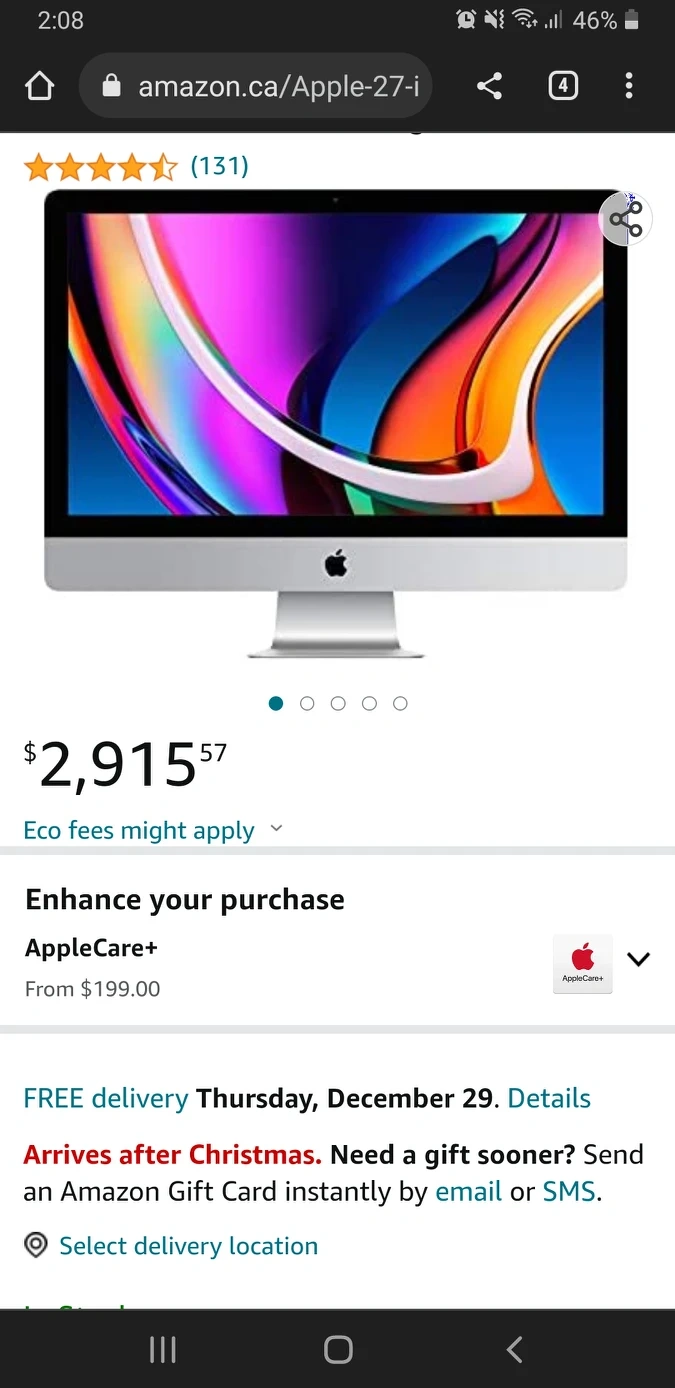Image resolution: width=675 pixels, height=1388 pixels.
Task: Tap the Android home navigation button
Action: click(x=338, y=1350)
